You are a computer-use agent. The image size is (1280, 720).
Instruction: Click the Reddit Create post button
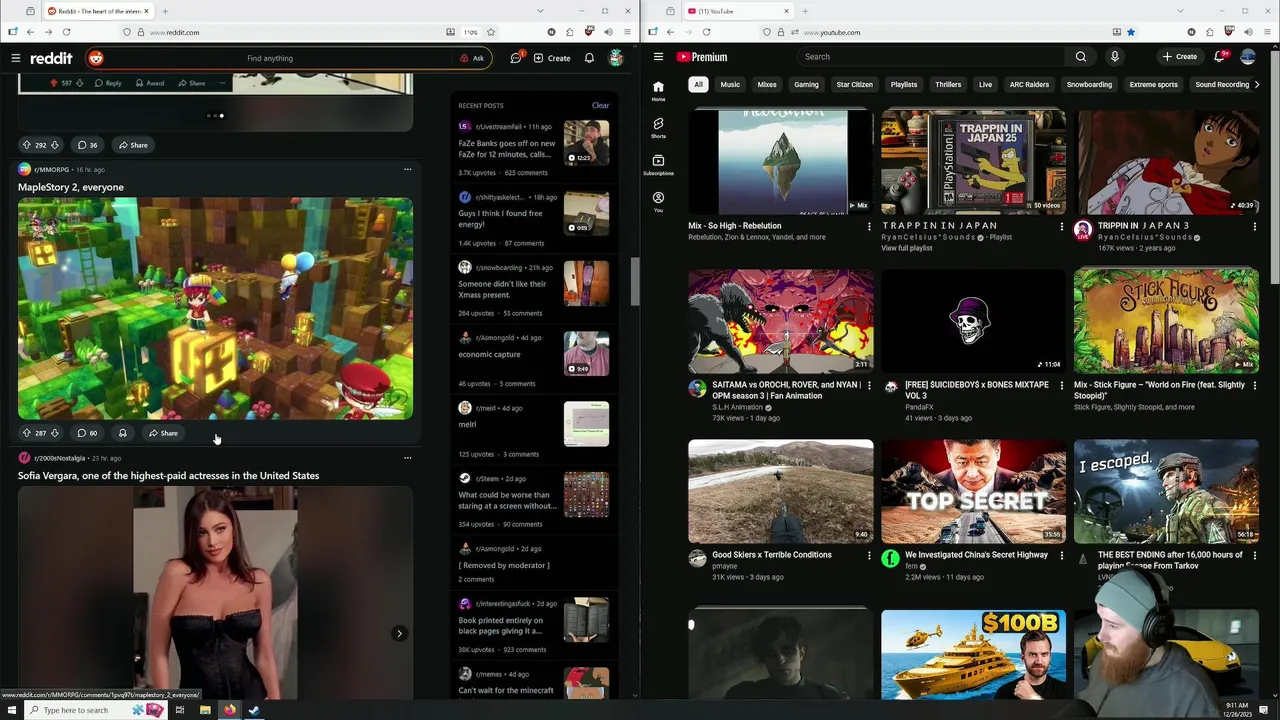click(552, 58)
